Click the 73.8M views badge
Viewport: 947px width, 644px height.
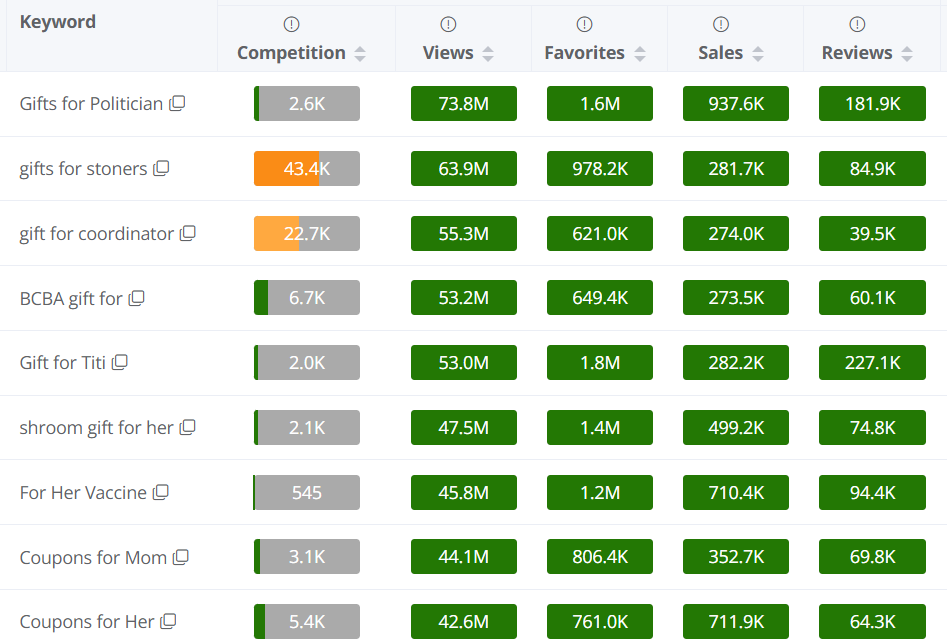point(464,104)
